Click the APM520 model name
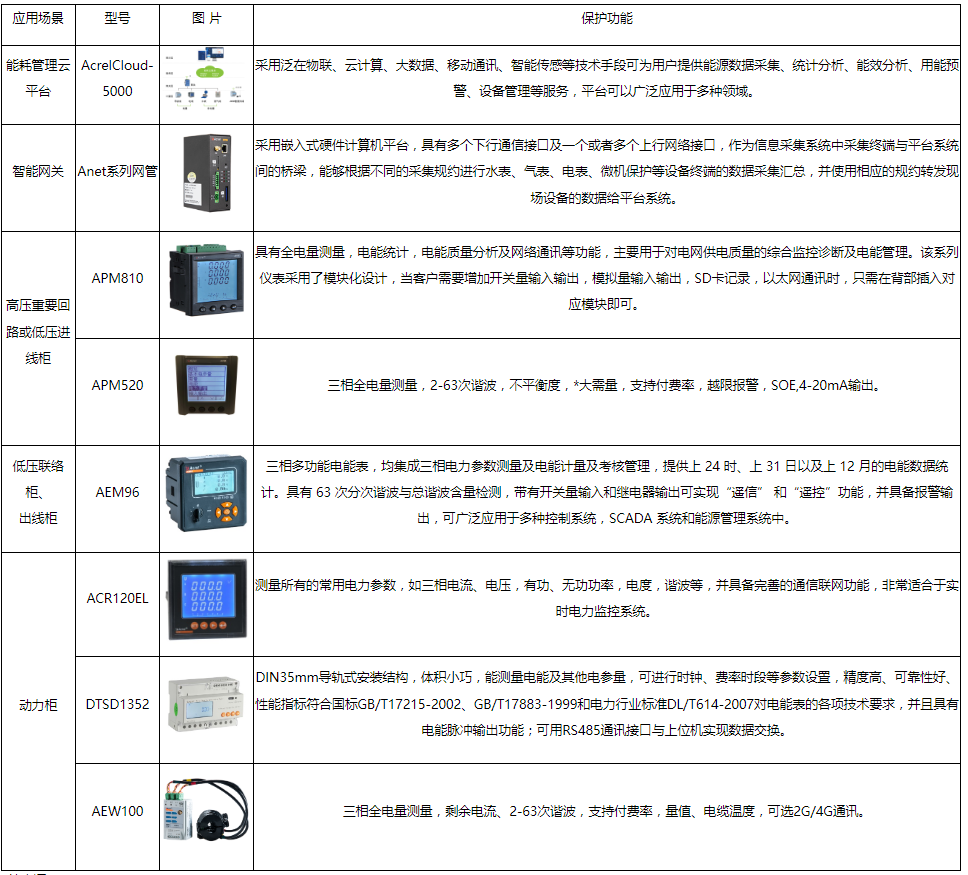 [x=117, y=385]
